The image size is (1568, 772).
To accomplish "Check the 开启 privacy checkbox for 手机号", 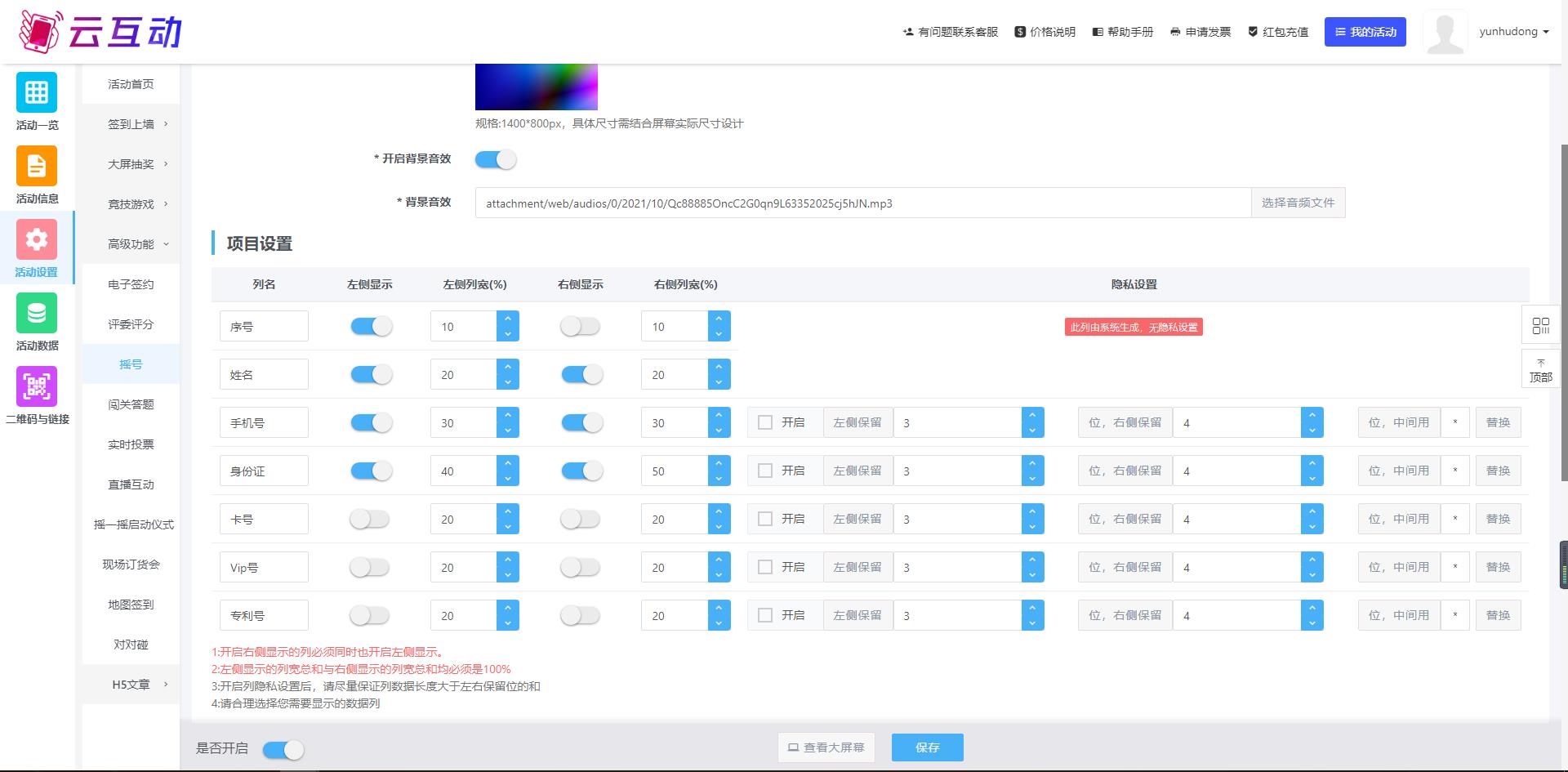I will coord(765,422).
